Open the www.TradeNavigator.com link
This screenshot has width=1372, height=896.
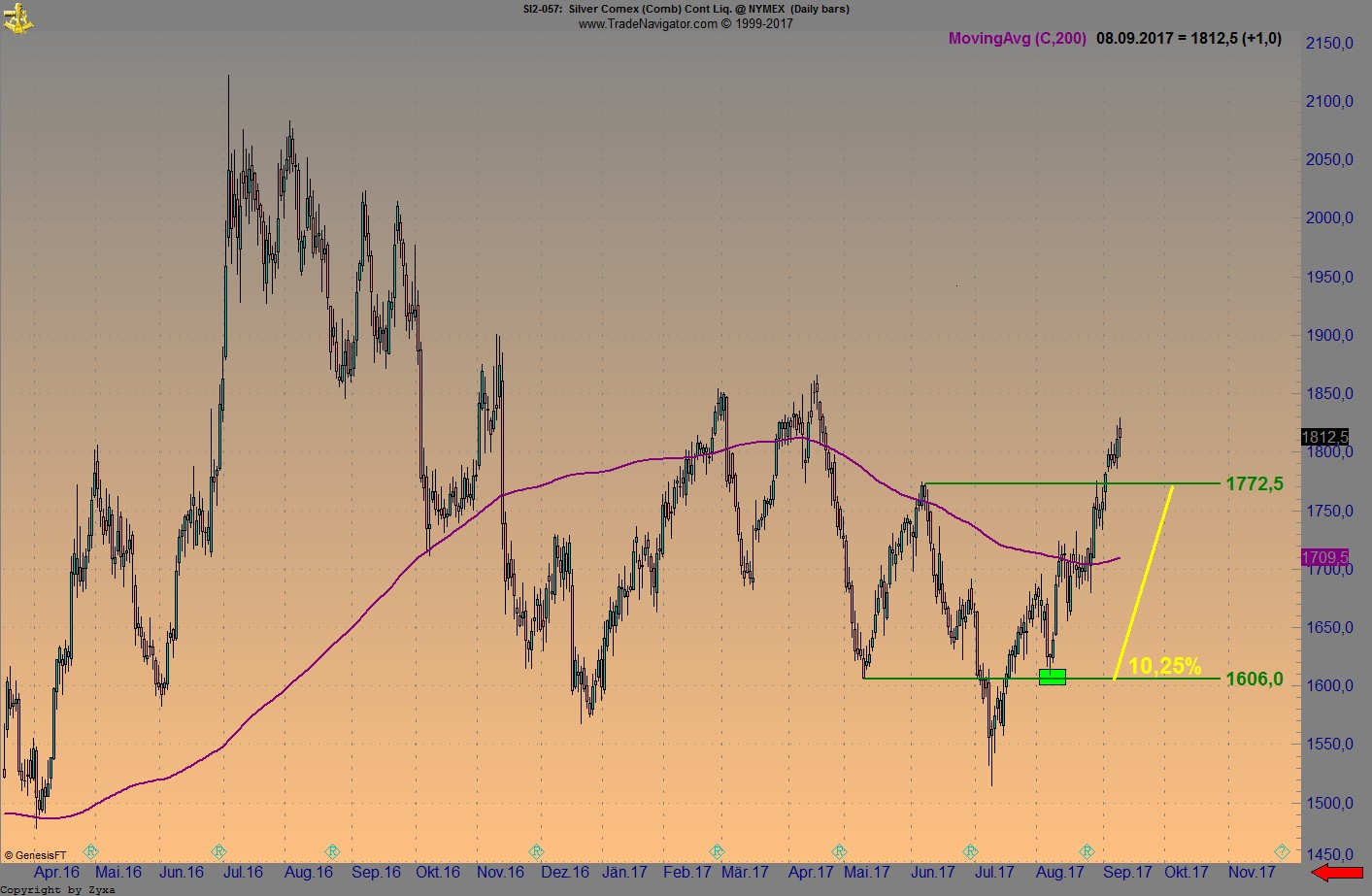(646, 23)
